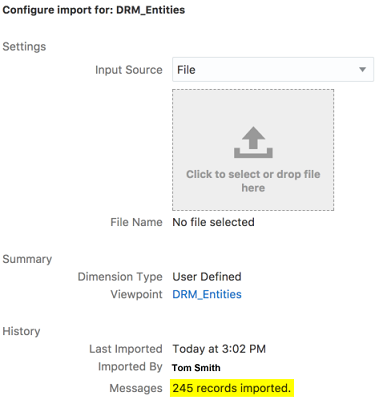Click the Input Source field label
375x404 pixels.
[x=129, y=70]
